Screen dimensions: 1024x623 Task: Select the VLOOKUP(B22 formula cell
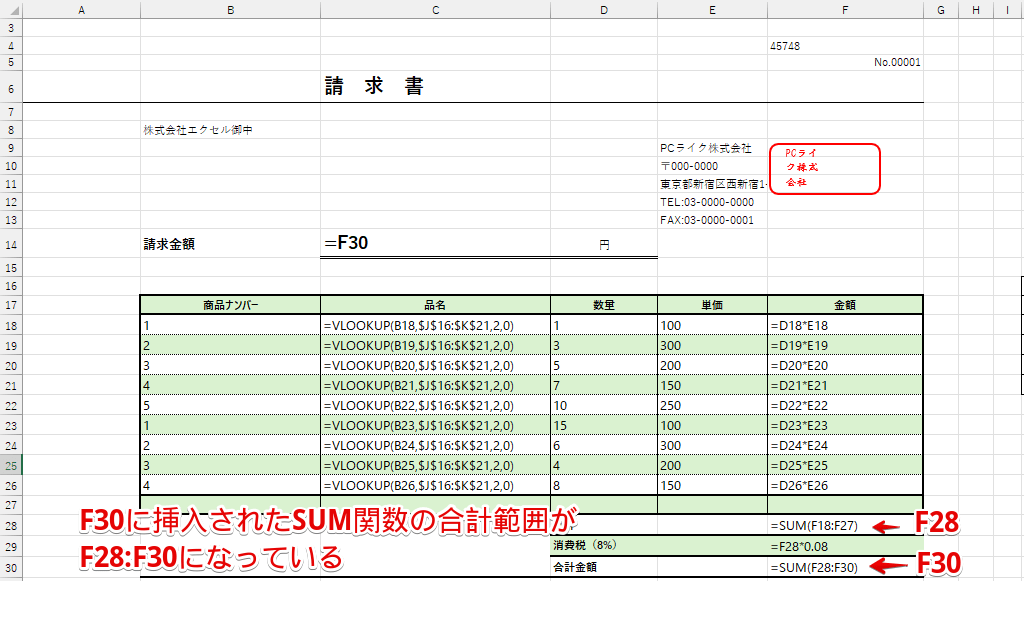pos(435,406)
